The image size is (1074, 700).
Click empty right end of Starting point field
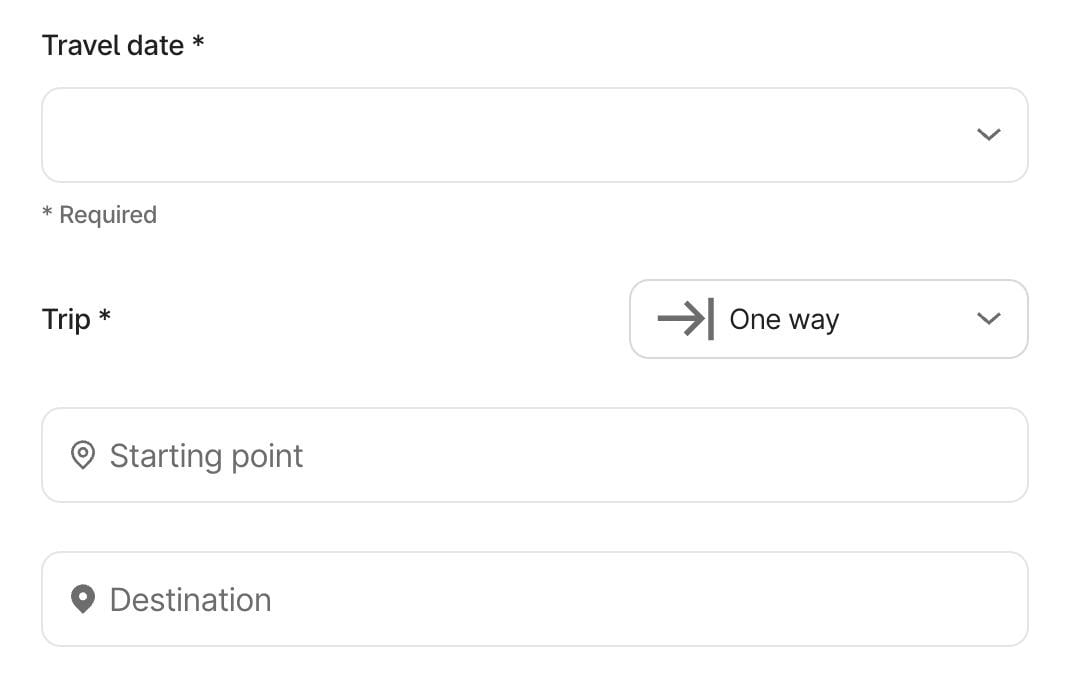960,456
